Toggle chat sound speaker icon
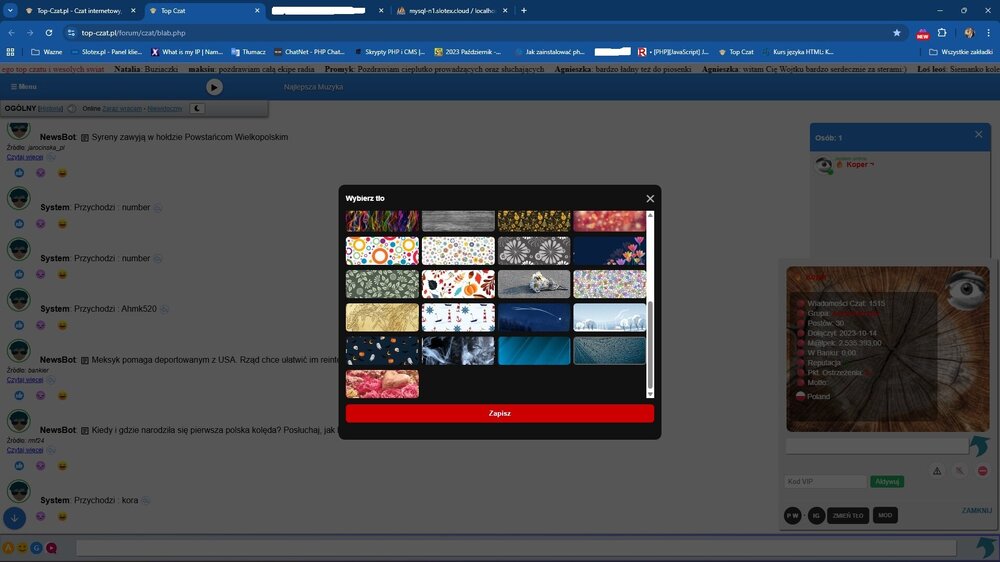The width and height of the screenshot is (1000, 562). click(x=71, y=108)
